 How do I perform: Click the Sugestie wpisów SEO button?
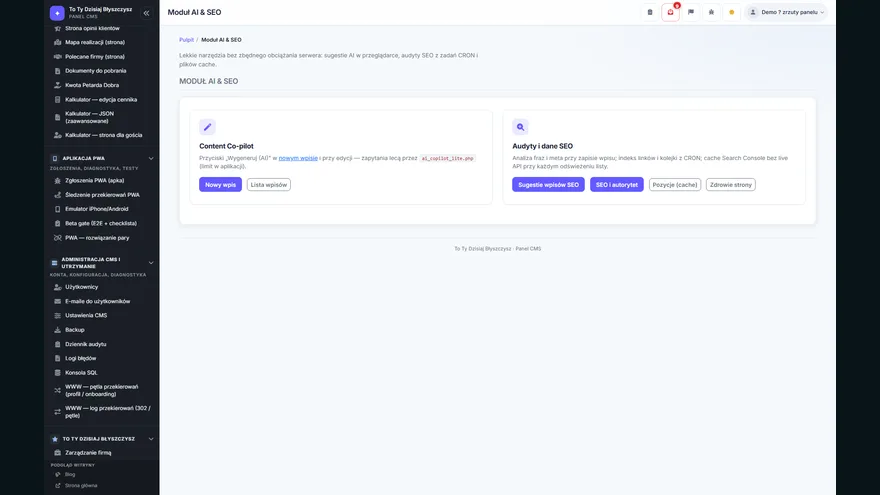click(x=548, y=185)
